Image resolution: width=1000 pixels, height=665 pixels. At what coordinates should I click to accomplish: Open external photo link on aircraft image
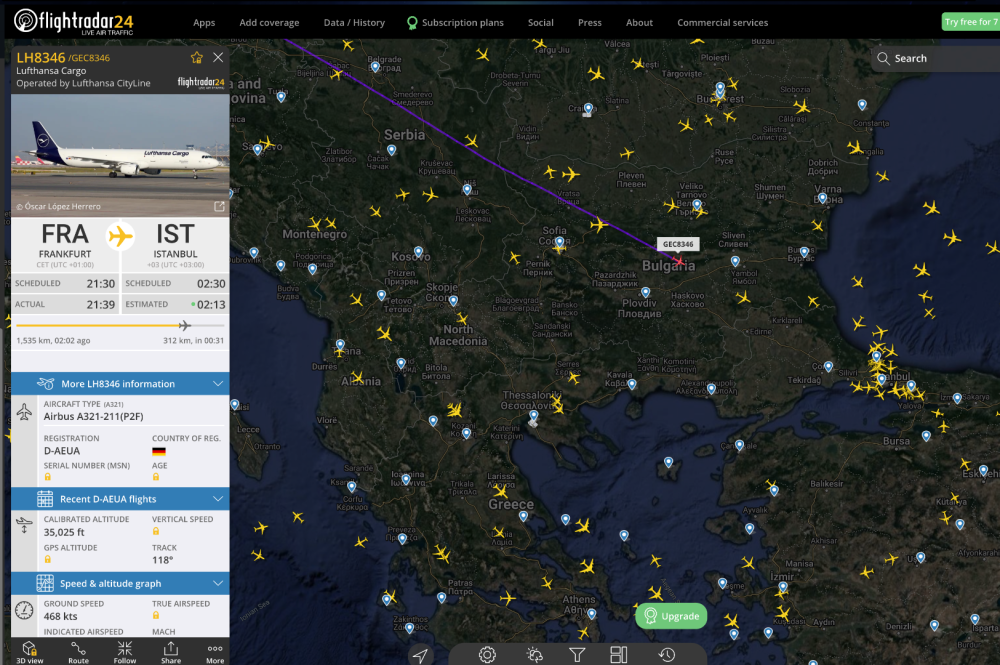tap(219, 207)
